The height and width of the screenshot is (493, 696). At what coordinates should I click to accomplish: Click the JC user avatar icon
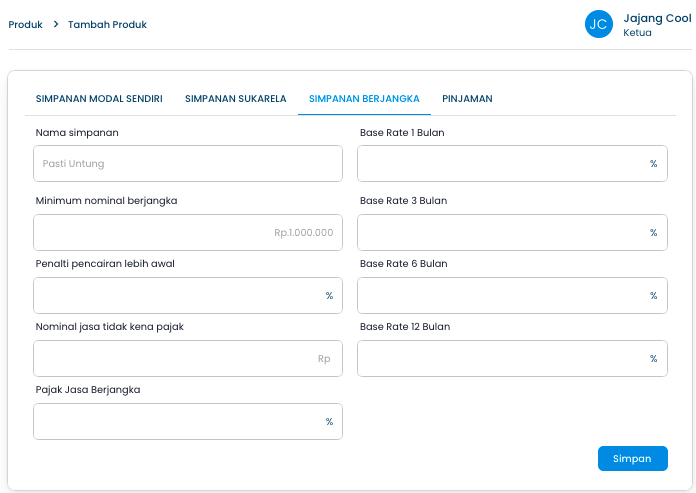coord(599,24)
